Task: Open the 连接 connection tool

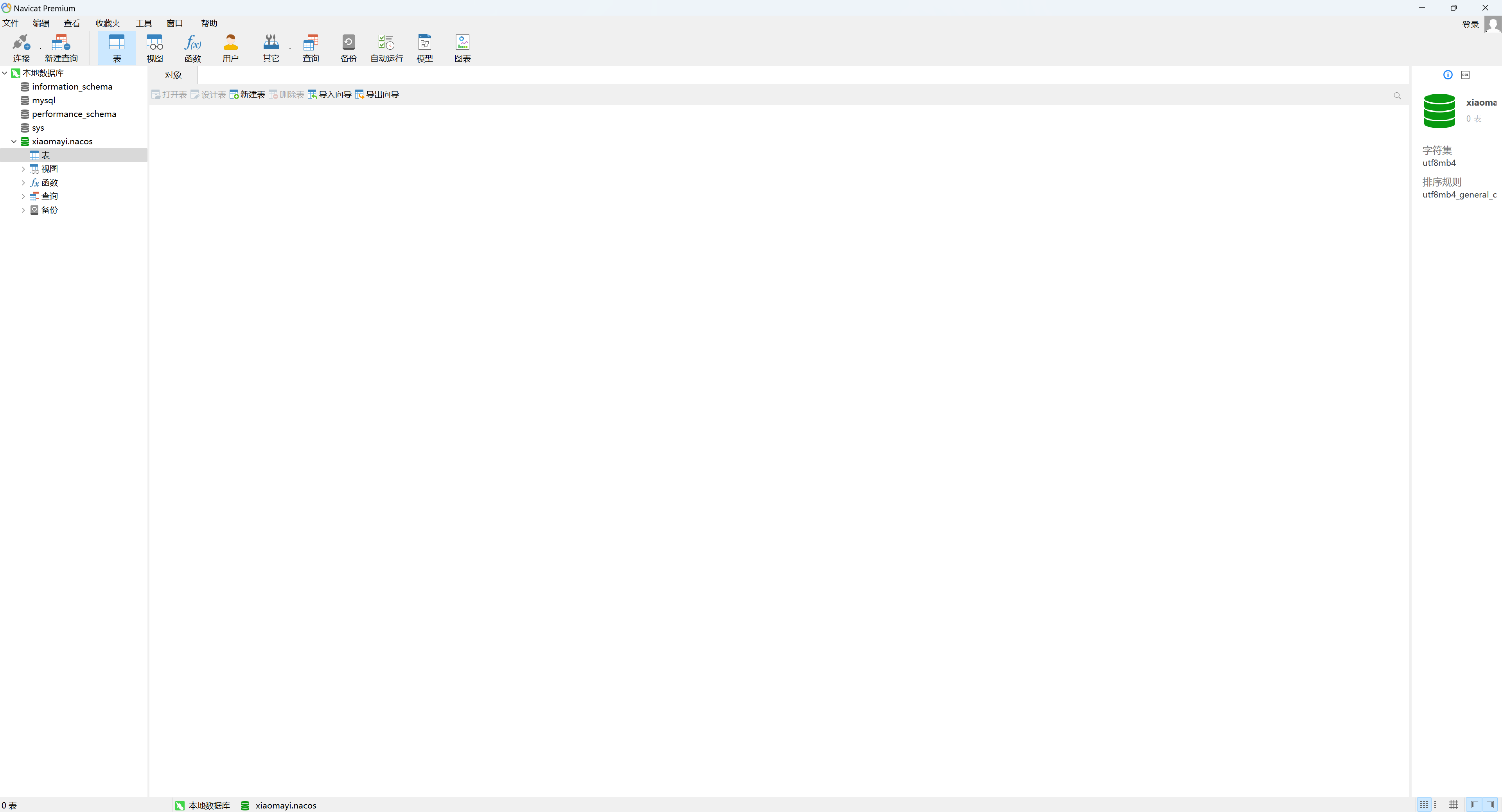Action: point(21,48)
